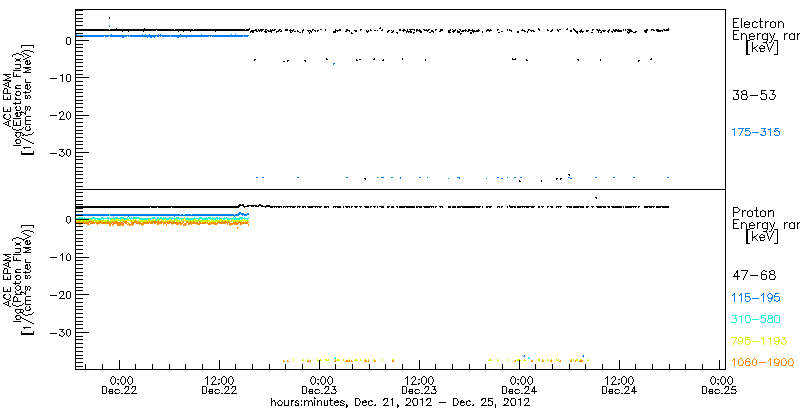Viewport: 800px width, 410px height.
Task: Click the cyan 310-580 proton legend label
Action: [756, 320]
